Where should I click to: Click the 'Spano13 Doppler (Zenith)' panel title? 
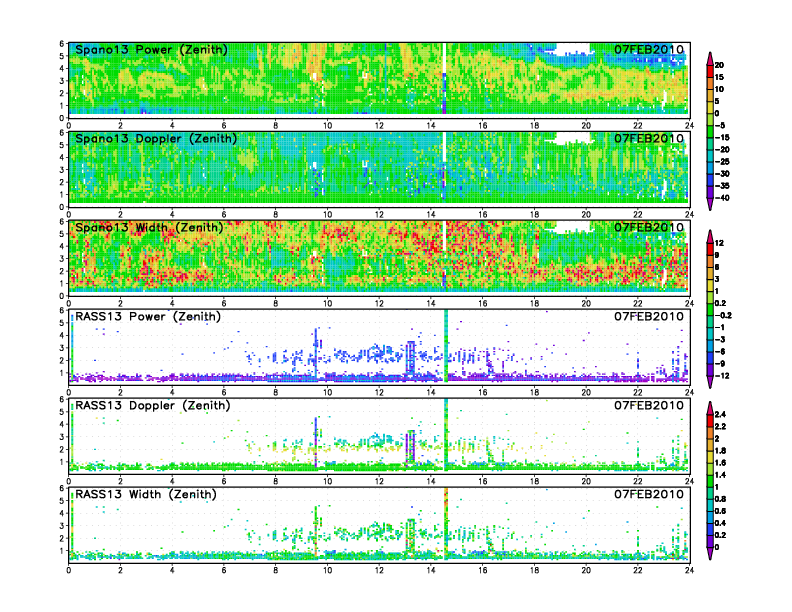pos(156,138)
